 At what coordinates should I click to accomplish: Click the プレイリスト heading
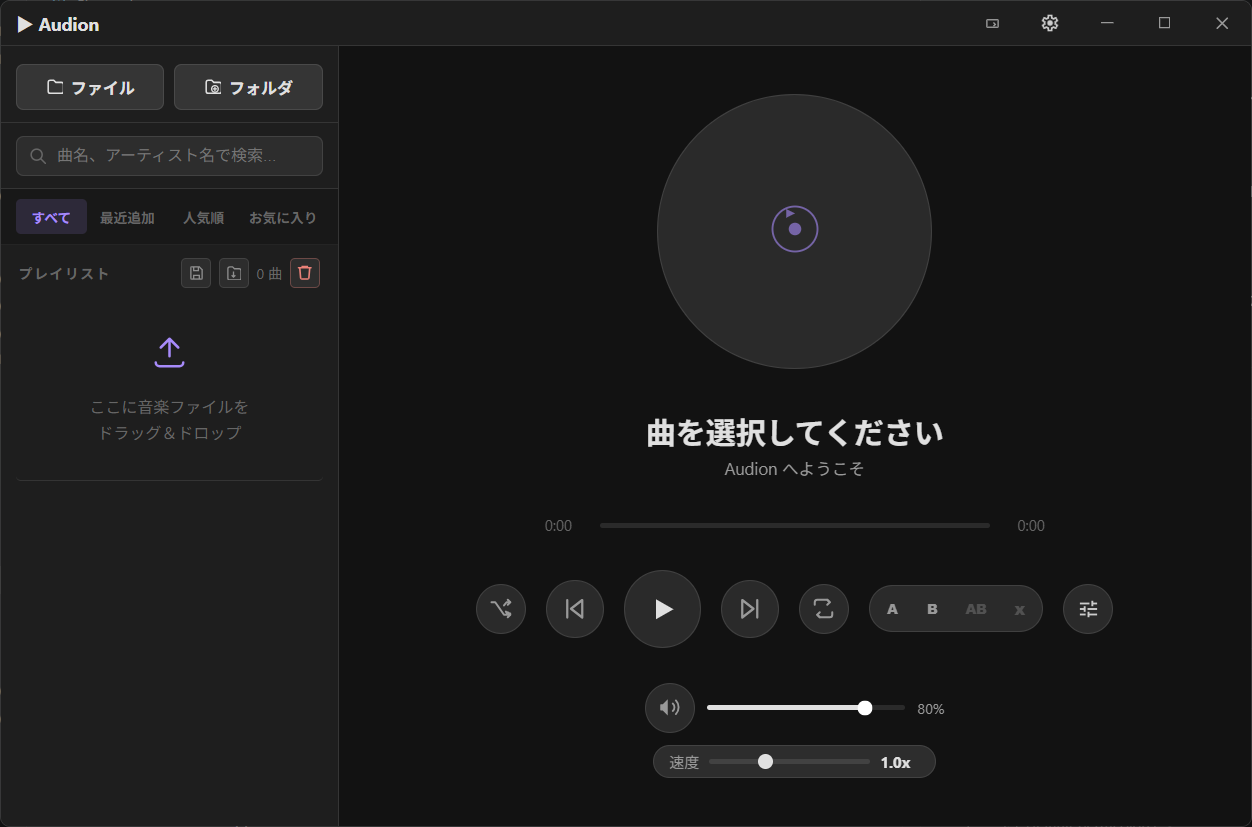[x=64, y=274]
